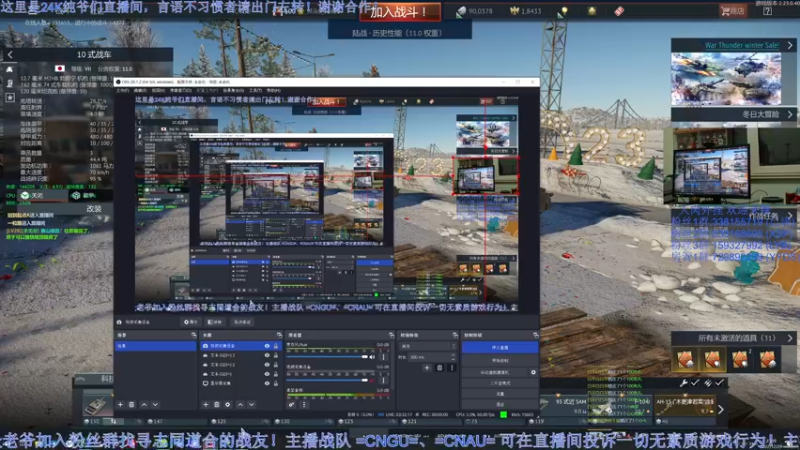800x450 pixels.
Task: Open the 编辑 menu in OBS
Action: pyautogui.click(x=140, y=90)
